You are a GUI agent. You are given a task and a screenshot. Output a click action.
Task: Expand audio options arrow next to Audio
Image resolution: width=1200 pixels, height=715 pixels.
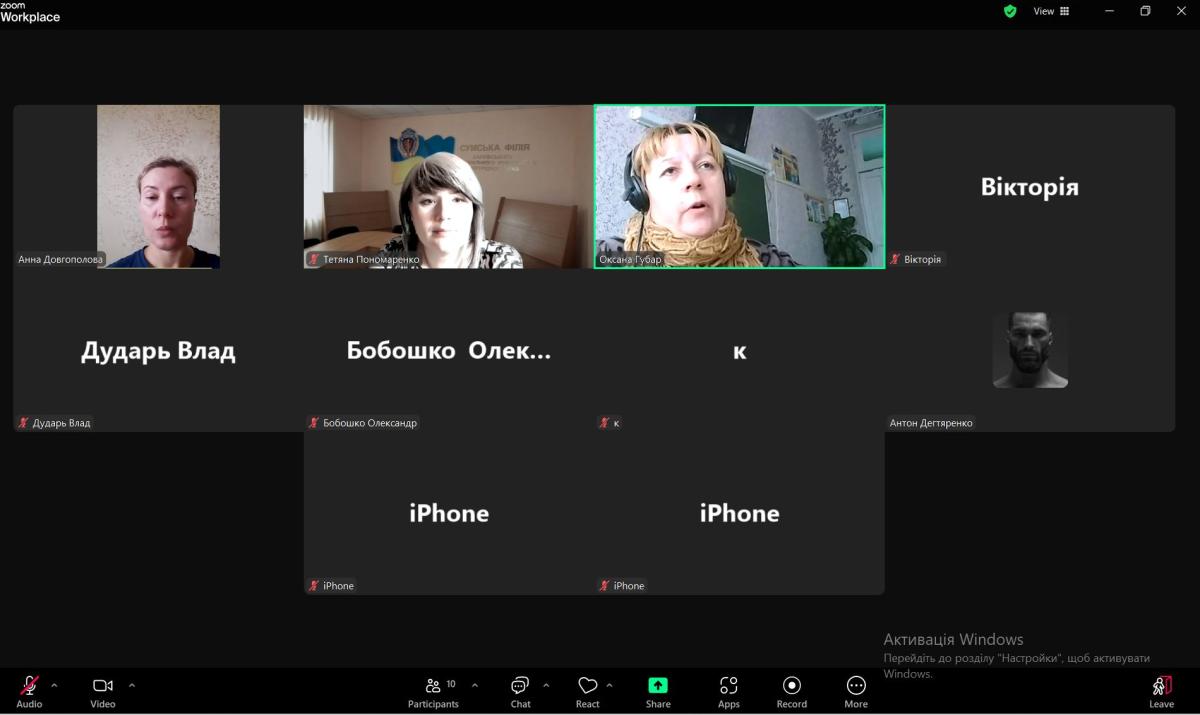point(54,685)
